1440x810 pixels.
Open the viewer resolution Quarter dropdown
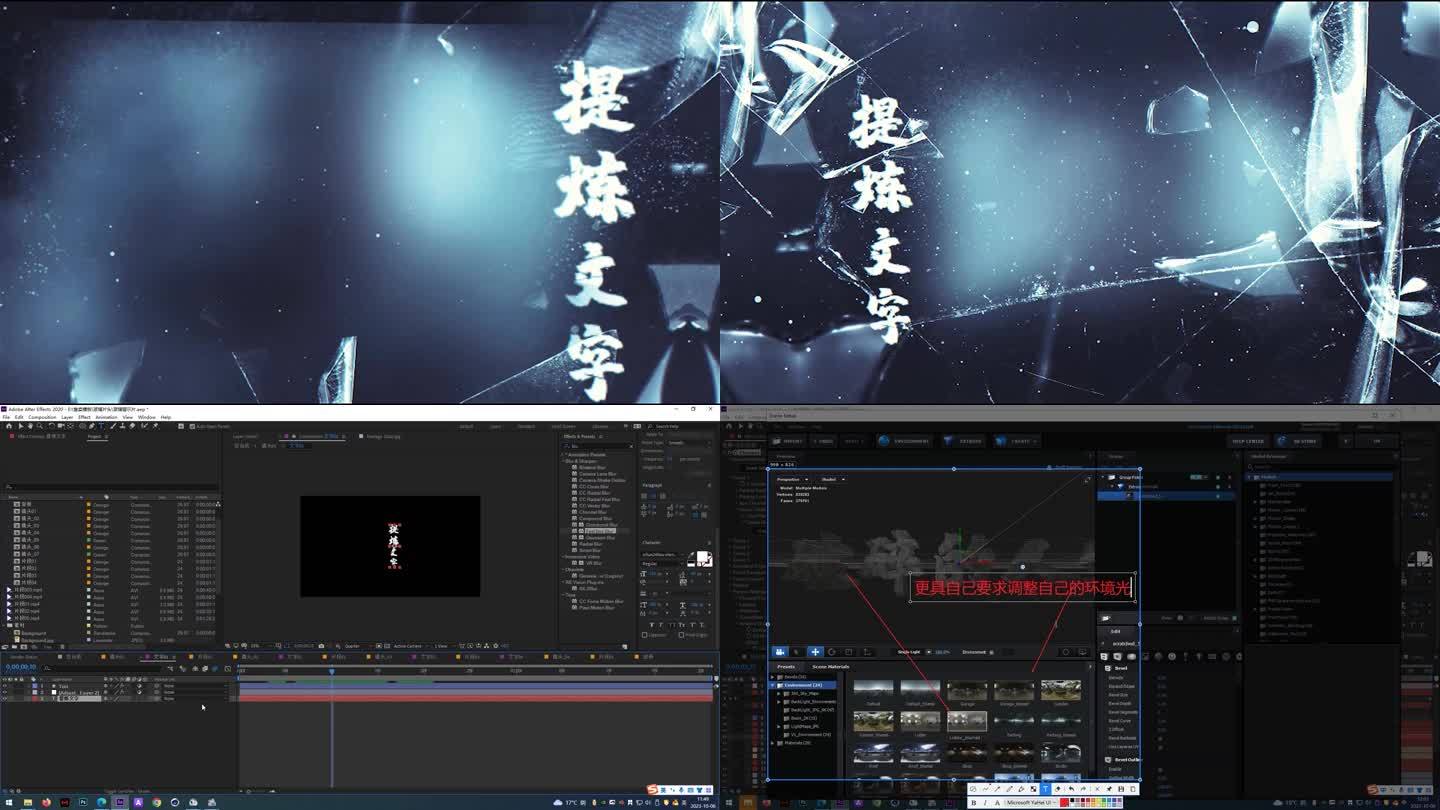coord(357,646)
